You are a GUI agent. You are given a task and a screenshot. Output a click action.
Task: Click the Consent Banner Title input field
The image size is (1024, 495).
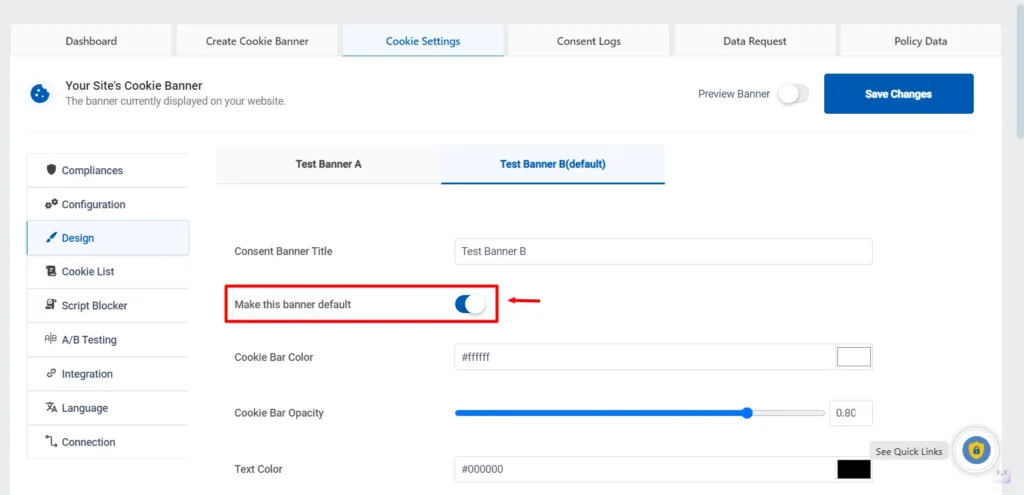(x=663, y=252)
